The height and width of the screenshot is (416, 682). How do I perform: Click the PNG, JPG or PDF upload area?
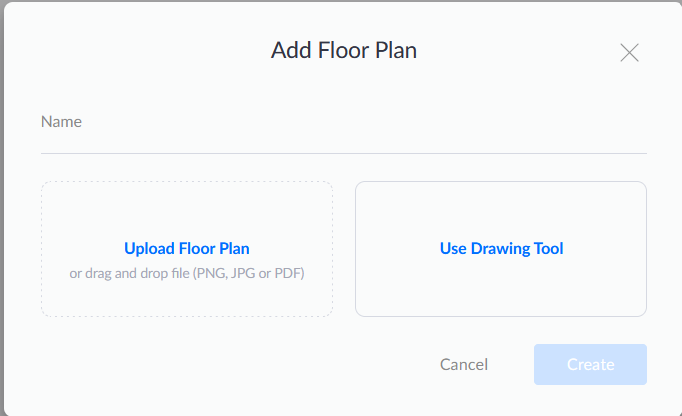click(x=187, y=295)
